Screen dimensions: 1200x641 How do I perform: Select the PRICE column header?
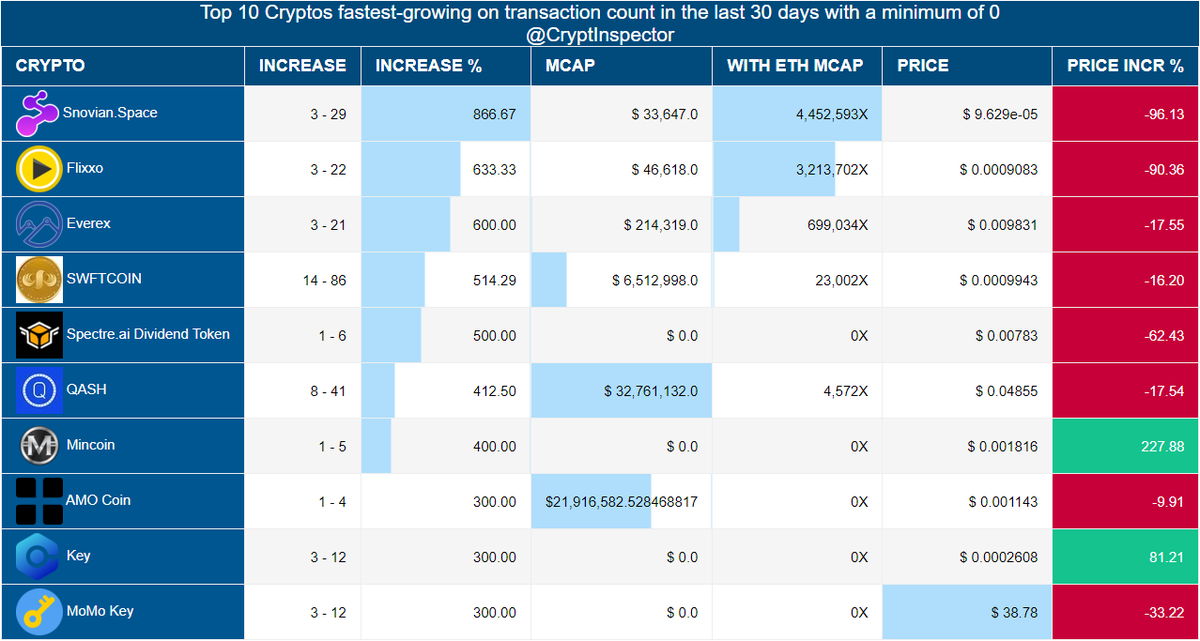point(967,66)
